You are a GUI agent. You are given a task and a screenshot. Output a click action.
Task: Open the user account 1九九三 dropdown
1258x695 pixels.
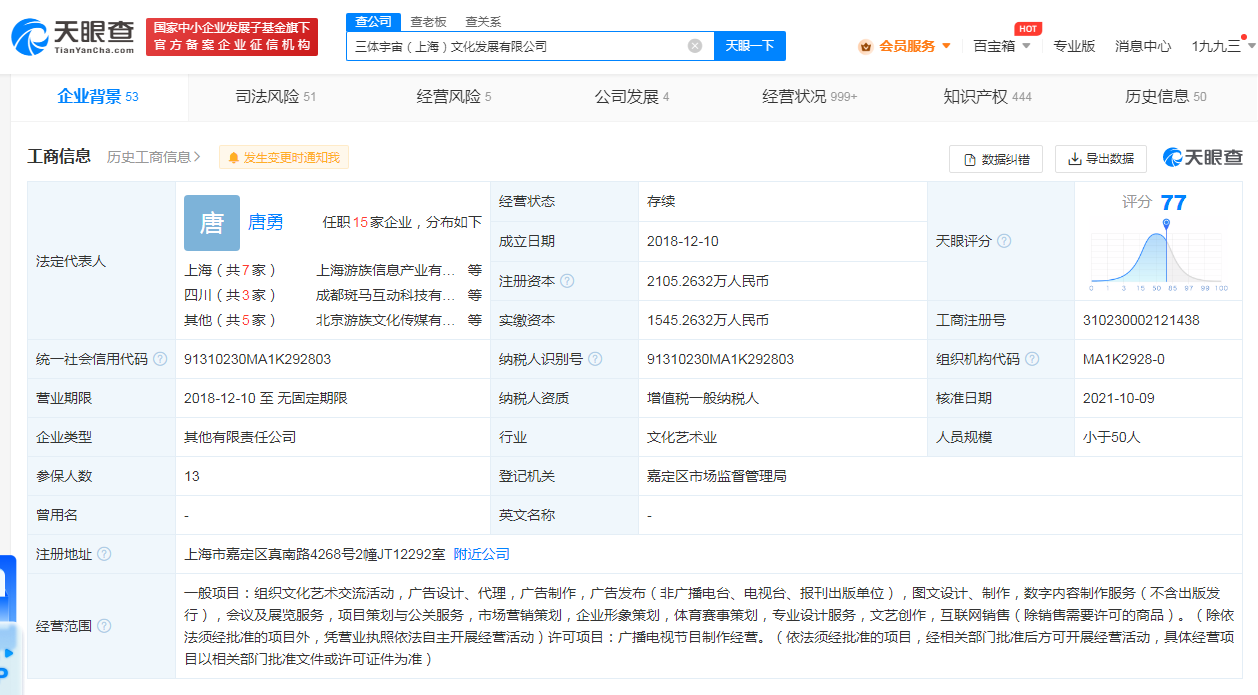click(x=1222, y=46)
